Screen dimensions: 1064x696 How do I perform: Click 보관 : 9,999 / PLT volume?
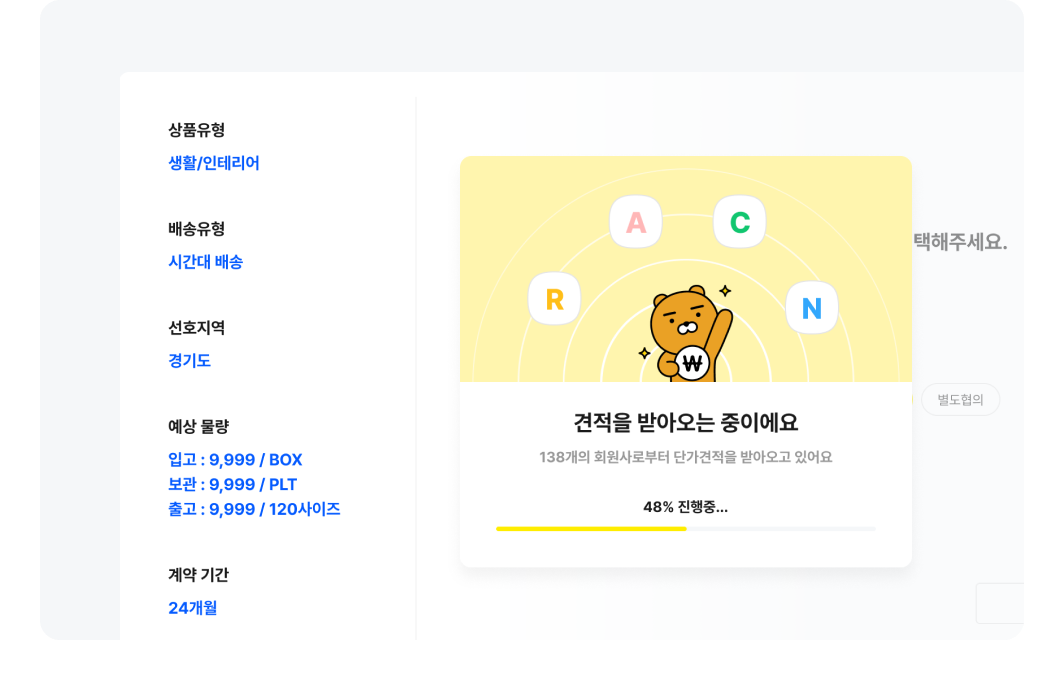233,484
